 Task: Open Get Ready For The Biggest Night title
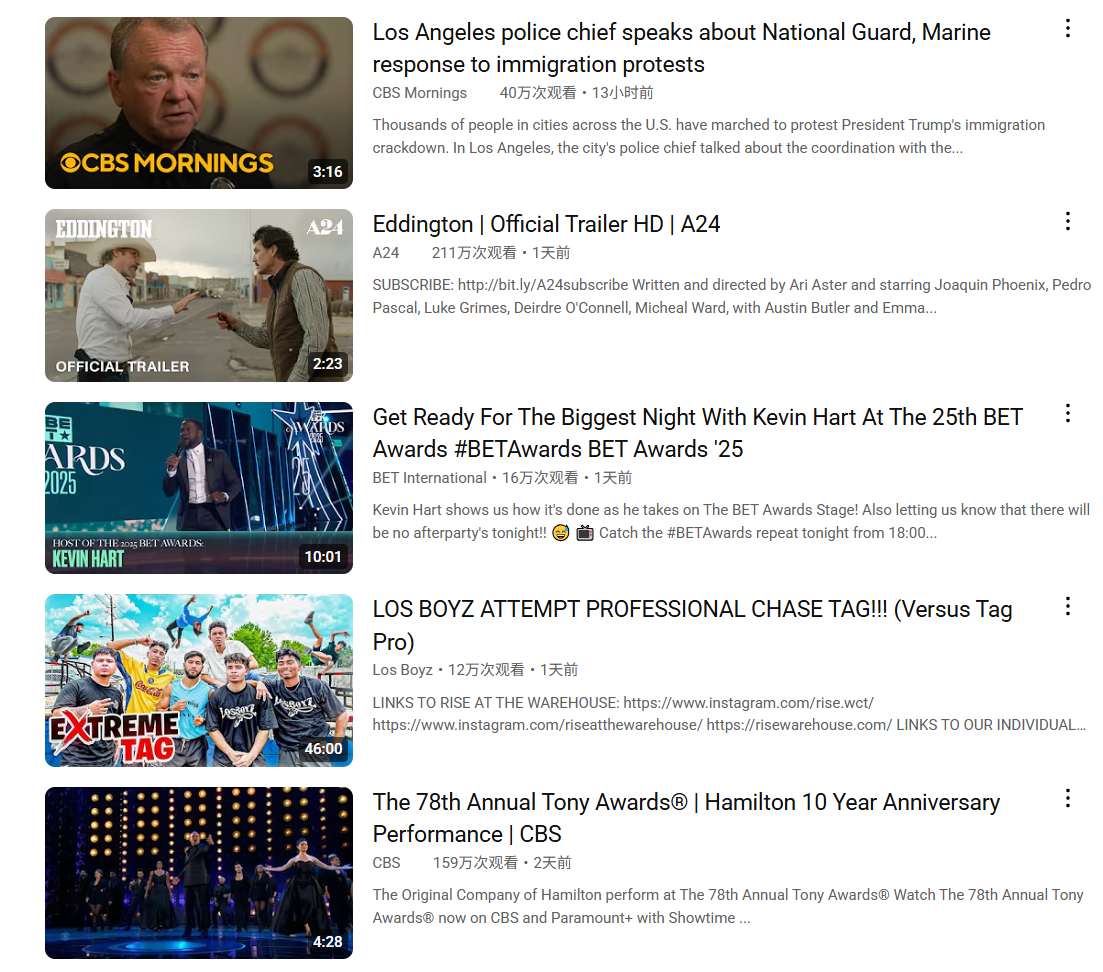[x=697, y=433]
